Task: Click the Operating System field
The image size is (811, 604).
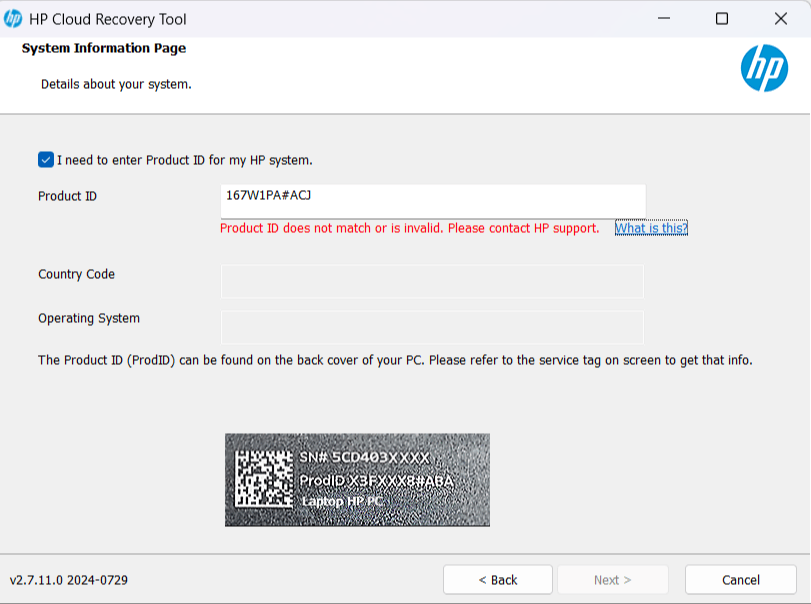Action: 432,327
